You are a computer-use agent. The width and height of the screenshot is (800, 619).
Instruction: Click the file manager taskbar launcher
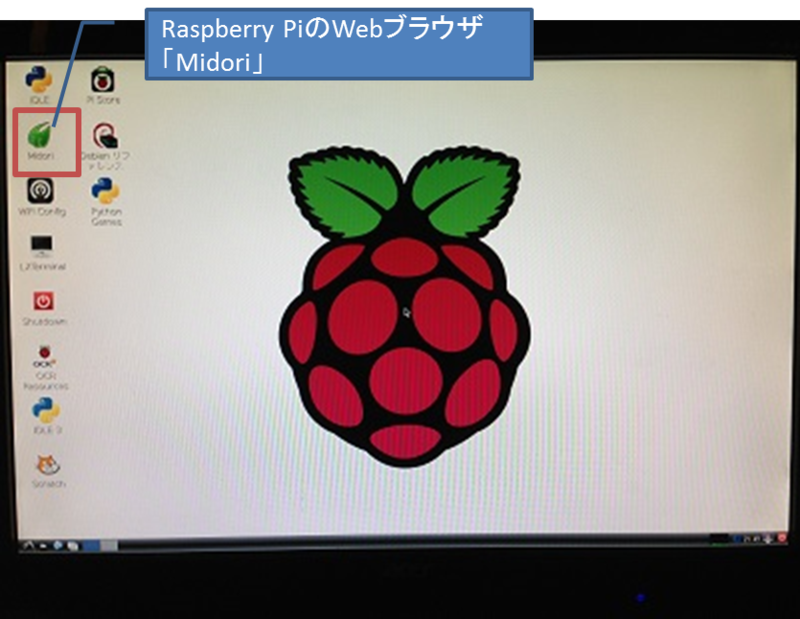point(43,546)
